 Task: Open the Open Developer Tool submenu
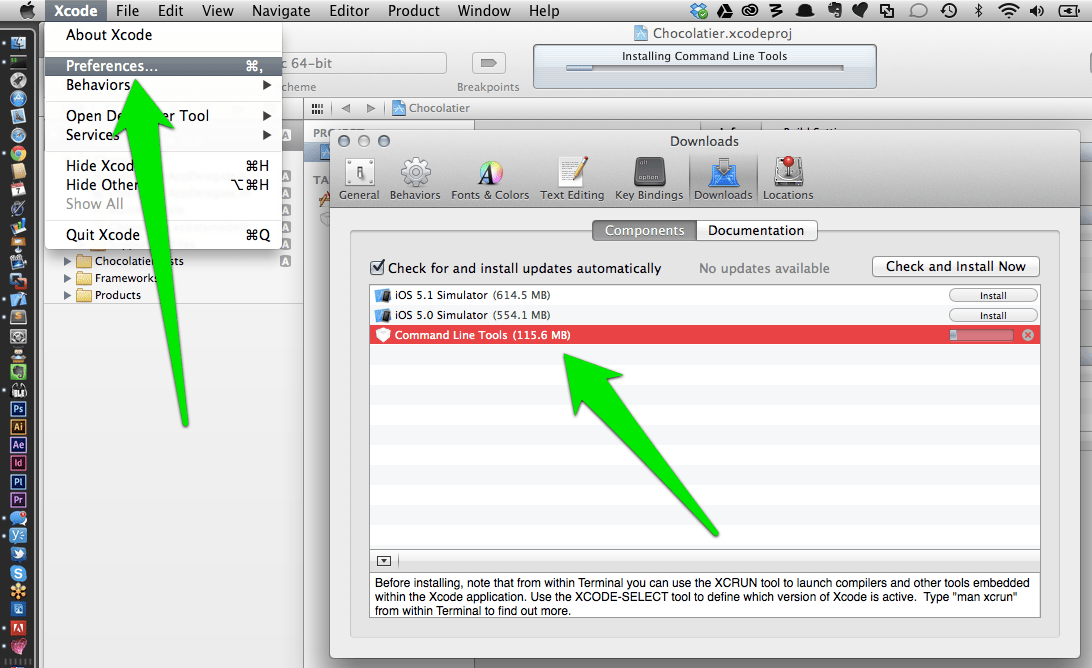point(164,116)
